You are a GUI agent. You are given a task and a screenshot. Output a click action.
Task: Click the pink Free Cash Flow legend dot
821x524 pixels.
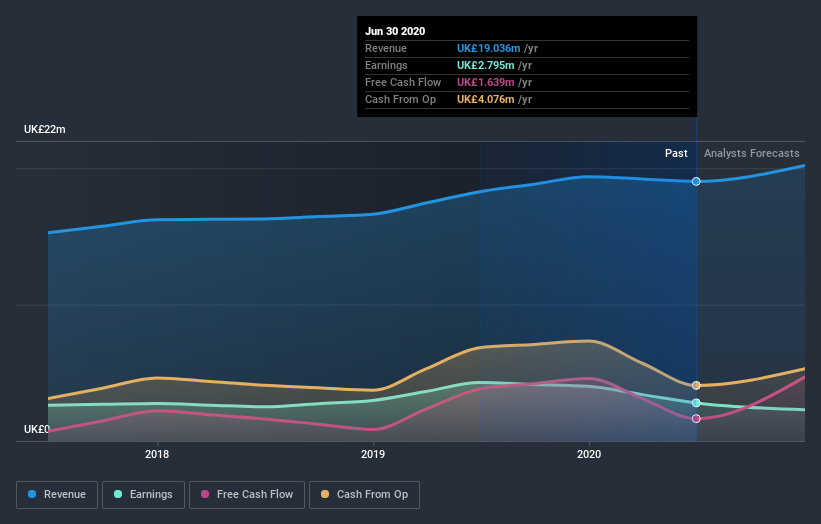[x=205, y=494]
